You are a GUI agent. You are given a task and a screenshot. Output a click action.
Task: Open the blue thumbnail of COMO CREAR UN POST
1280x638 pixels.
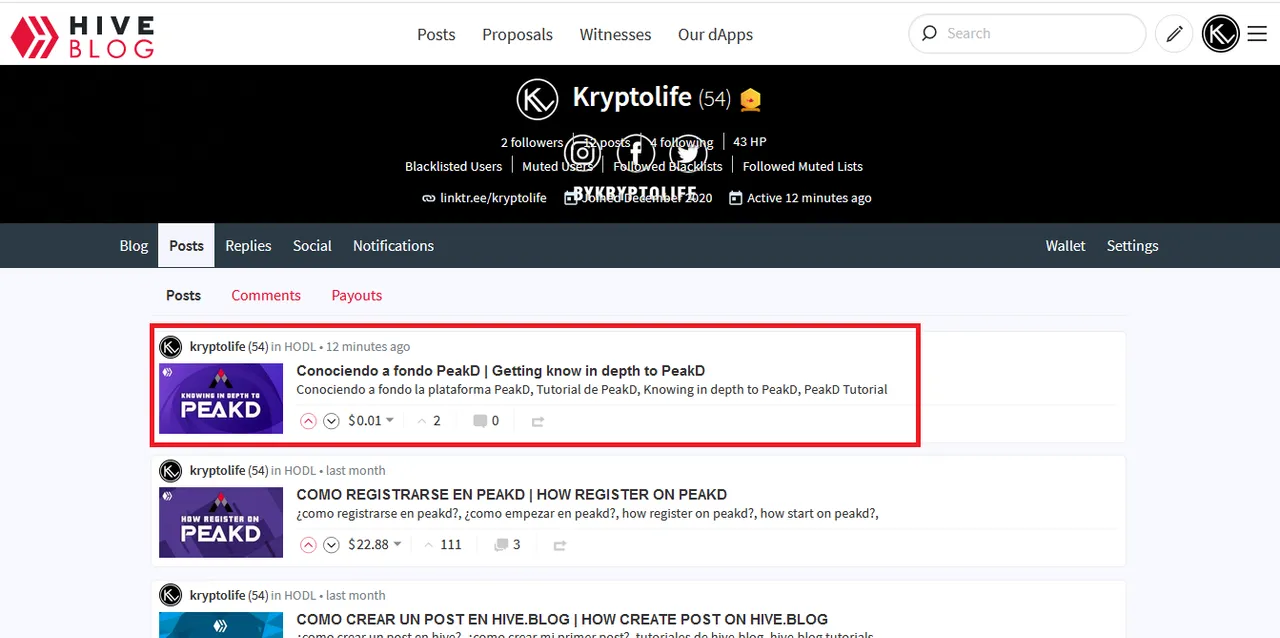pos(221,624)
